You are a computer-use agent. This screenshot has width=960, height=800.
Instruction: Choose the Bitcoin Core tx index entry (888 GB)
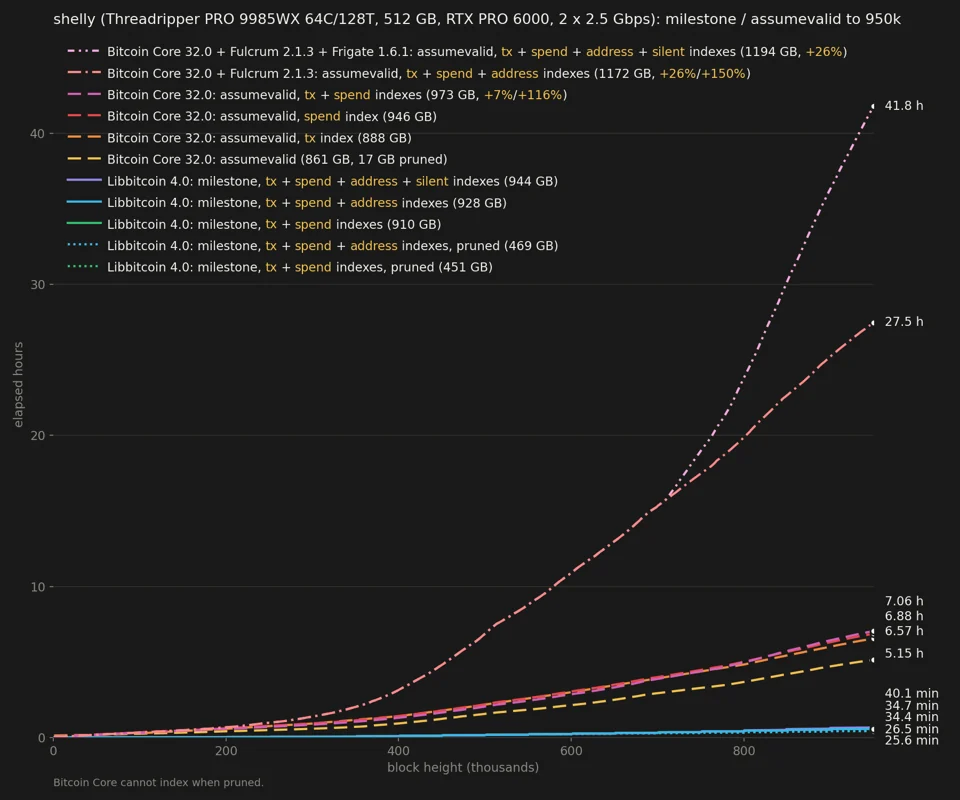tap(239, 138)
